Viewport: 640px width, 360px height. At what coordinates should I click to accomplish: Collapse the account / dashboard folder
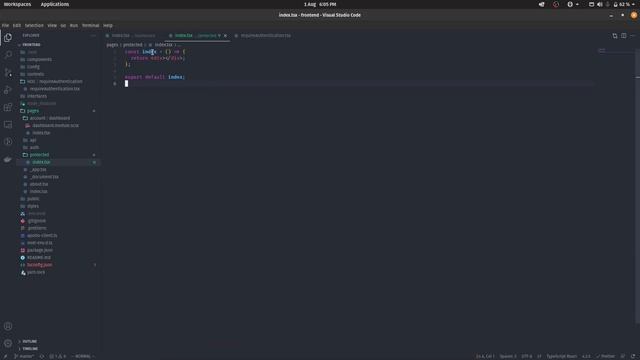click(50, 118)
